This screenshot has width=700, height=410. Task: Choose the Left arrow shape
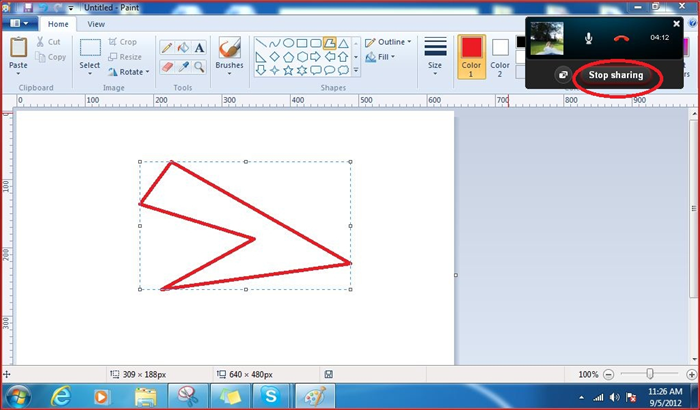pyautogui.click(x=329, y=57)
